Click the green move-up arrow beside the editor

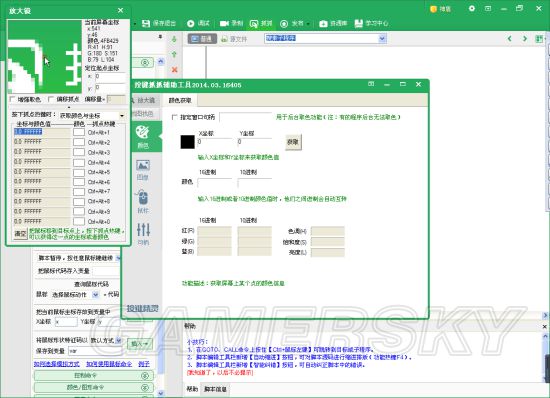tap(174, 54)
